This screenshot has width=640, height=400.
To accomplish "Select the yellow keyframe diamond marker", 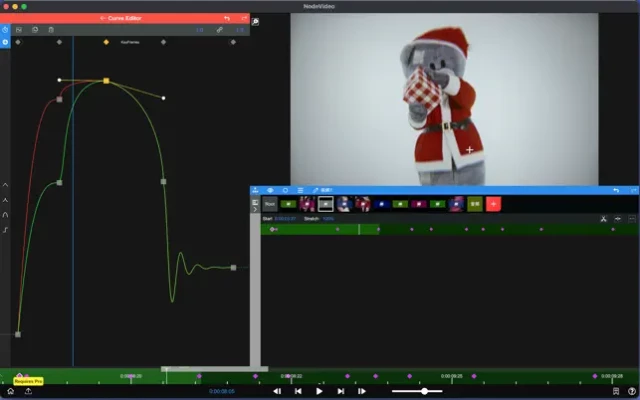I will point(106,42).
